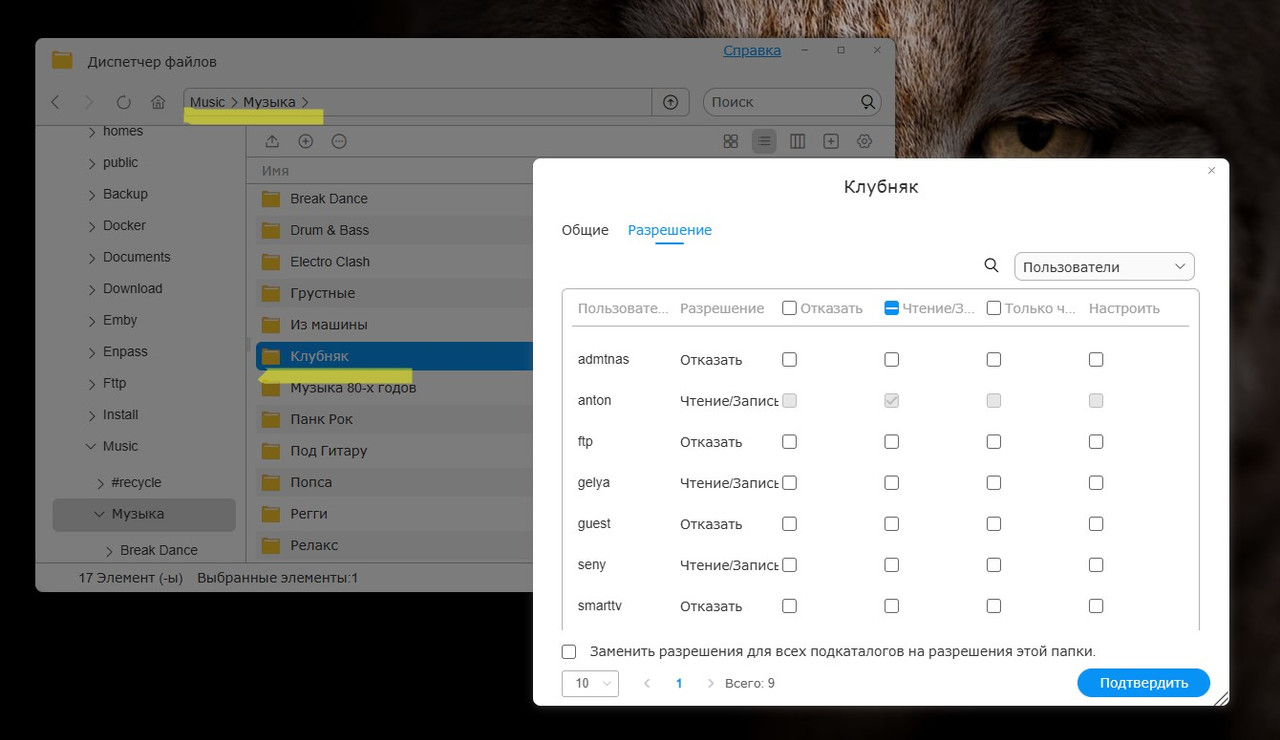
Task: Open the page size 10 dropdown
Action: pyautogui.click(x=590, y=684)
